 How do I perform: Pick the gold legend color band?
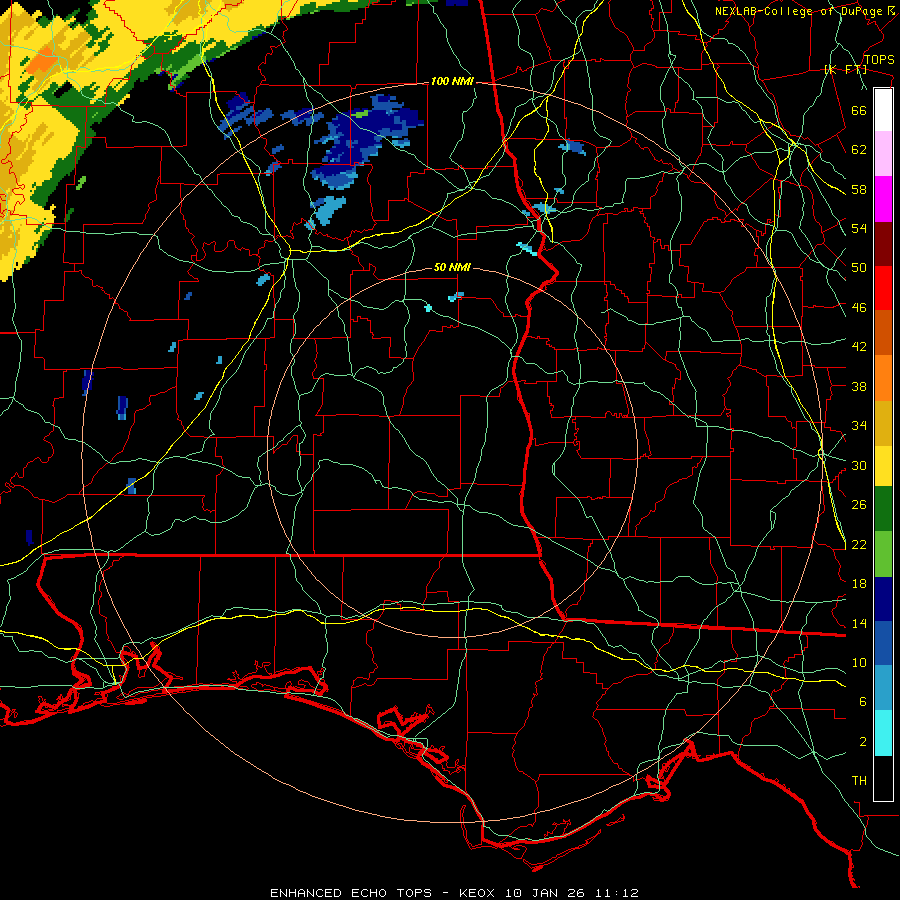pos(883,423)
